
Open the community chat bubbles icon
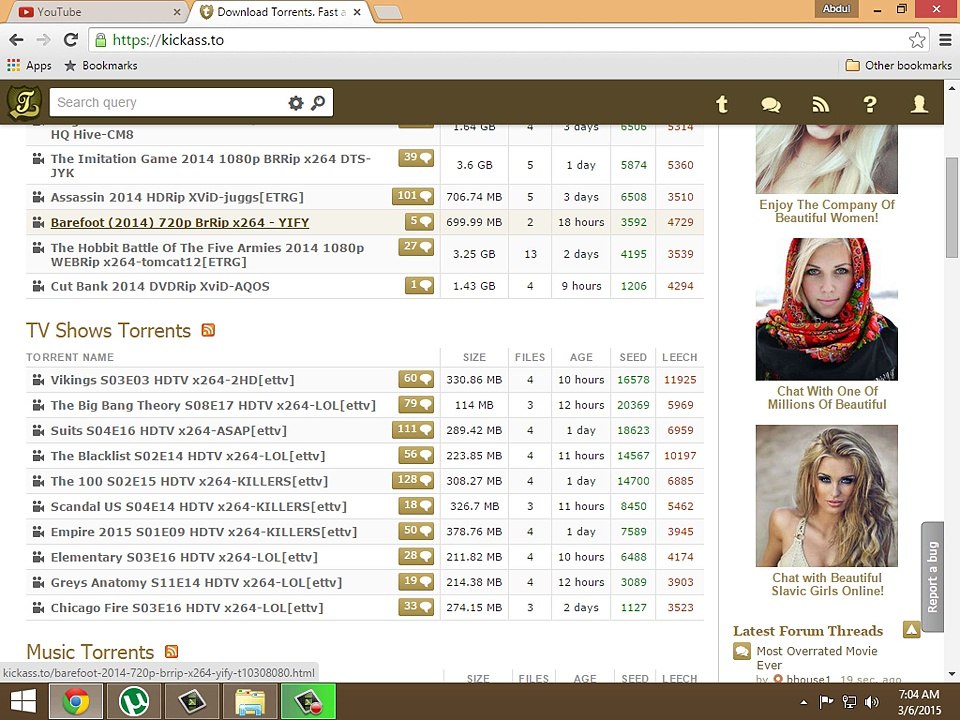(x=771, y=105)
